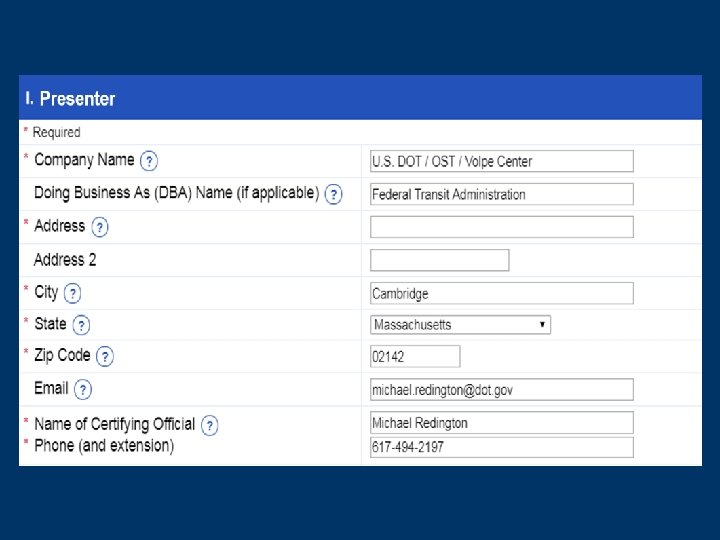Click the help icon next to Address

coord(100,227)
